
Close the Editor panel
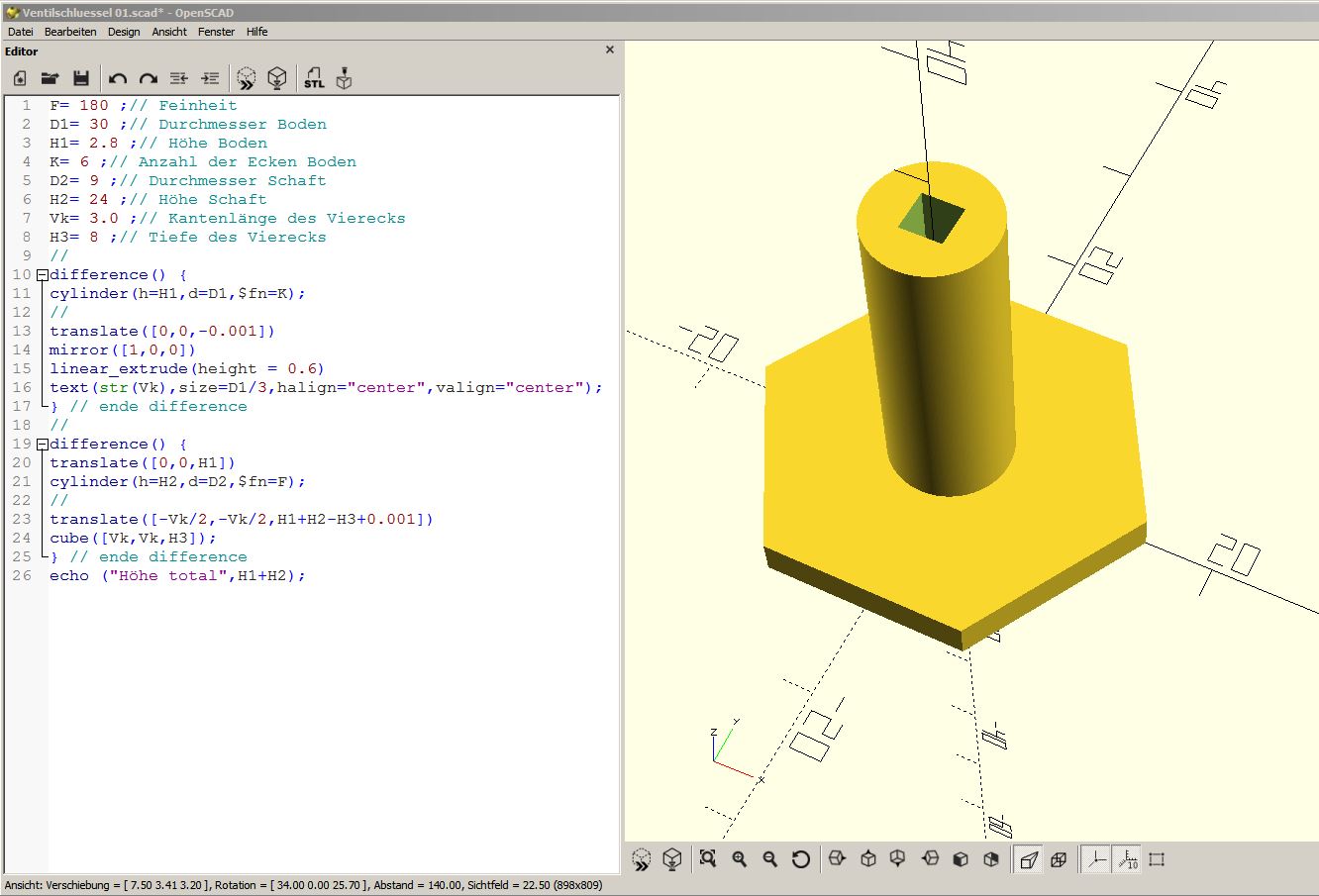coord(610,50)
